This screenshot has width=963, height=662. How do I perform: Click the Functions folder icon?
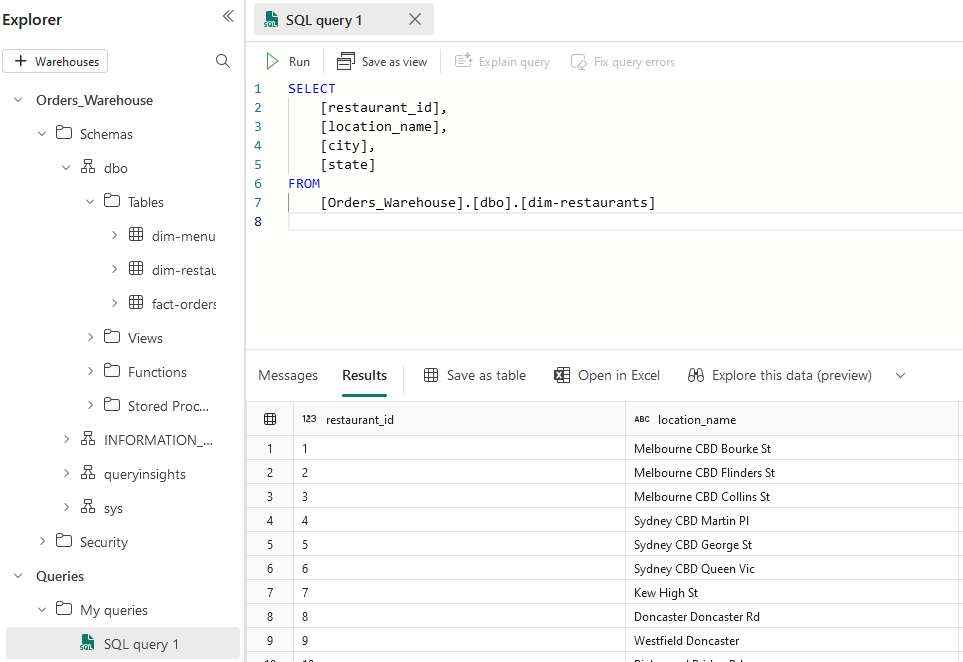click(112, 370)
